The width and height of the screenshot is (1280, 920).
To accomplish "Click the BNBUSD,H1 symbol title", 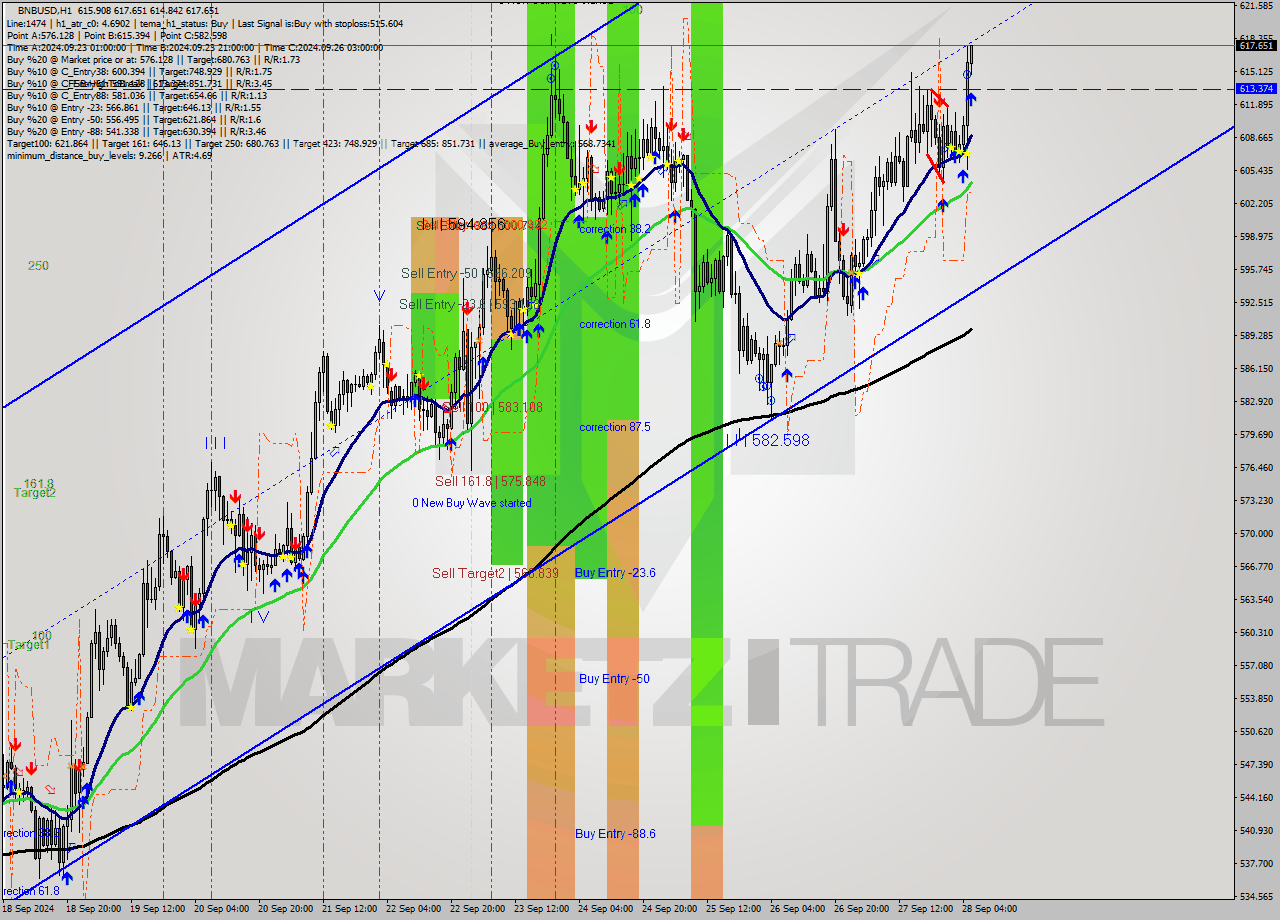I will (x=43, y=10).
